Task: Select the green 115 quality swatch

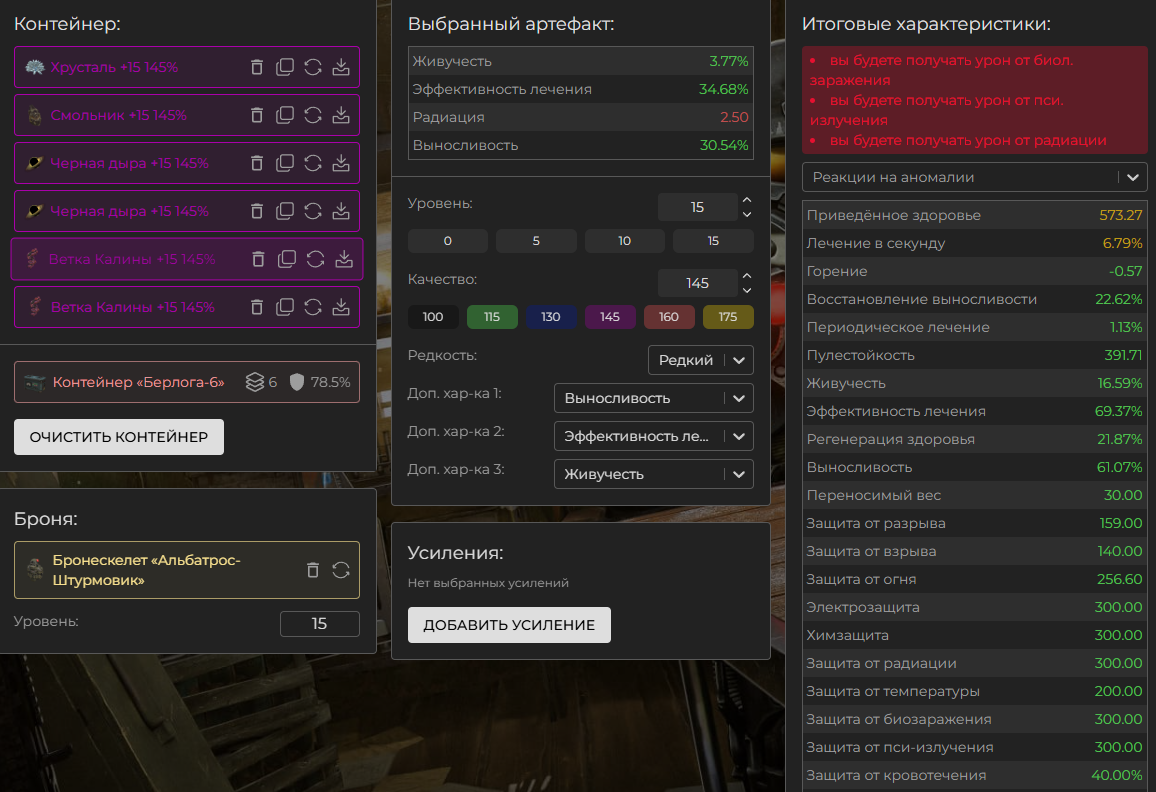Action: pos(492,317)
